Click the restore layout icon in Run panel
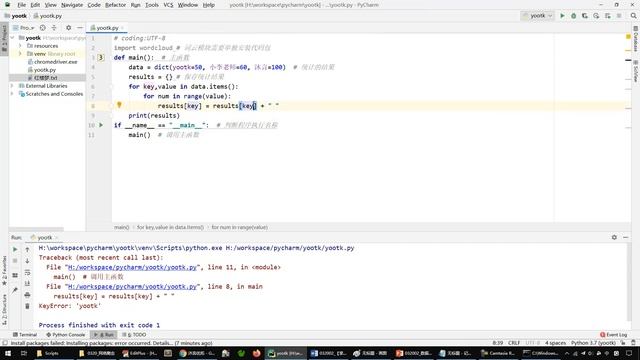 [x=15, y=275]
